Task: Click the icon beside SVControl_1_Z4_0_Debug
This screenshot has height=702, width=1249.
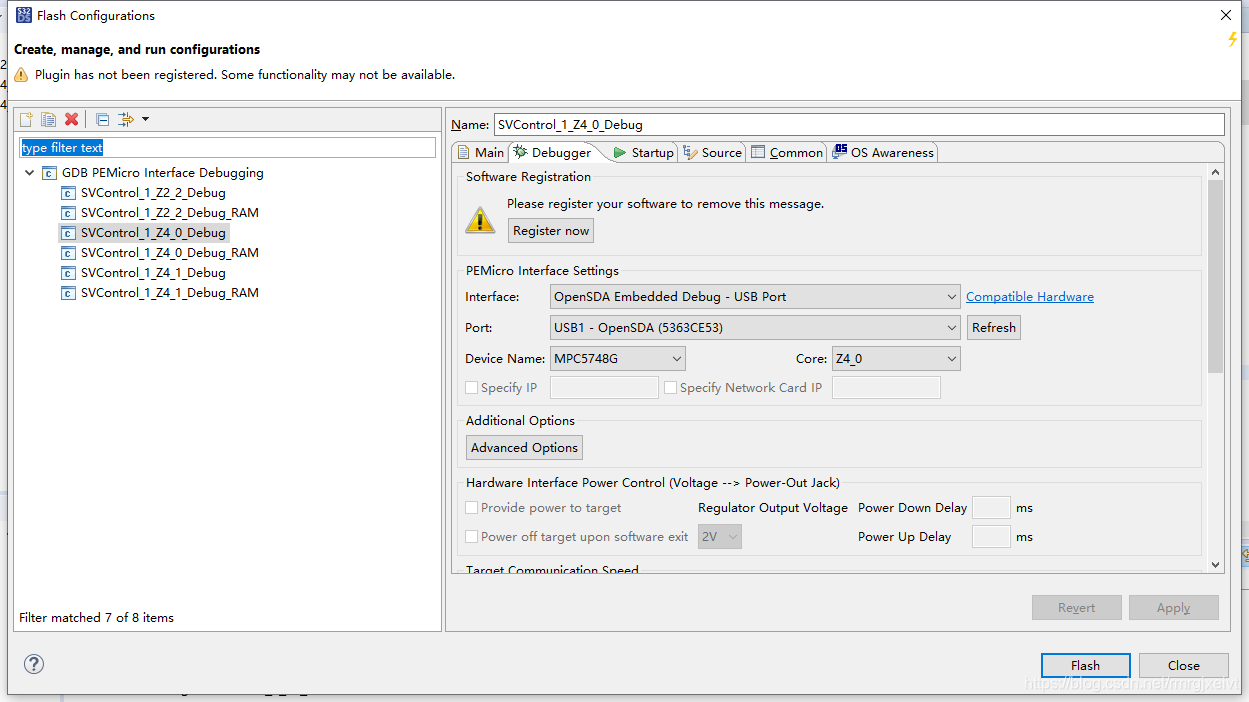Action: click(x=68, y=232)
